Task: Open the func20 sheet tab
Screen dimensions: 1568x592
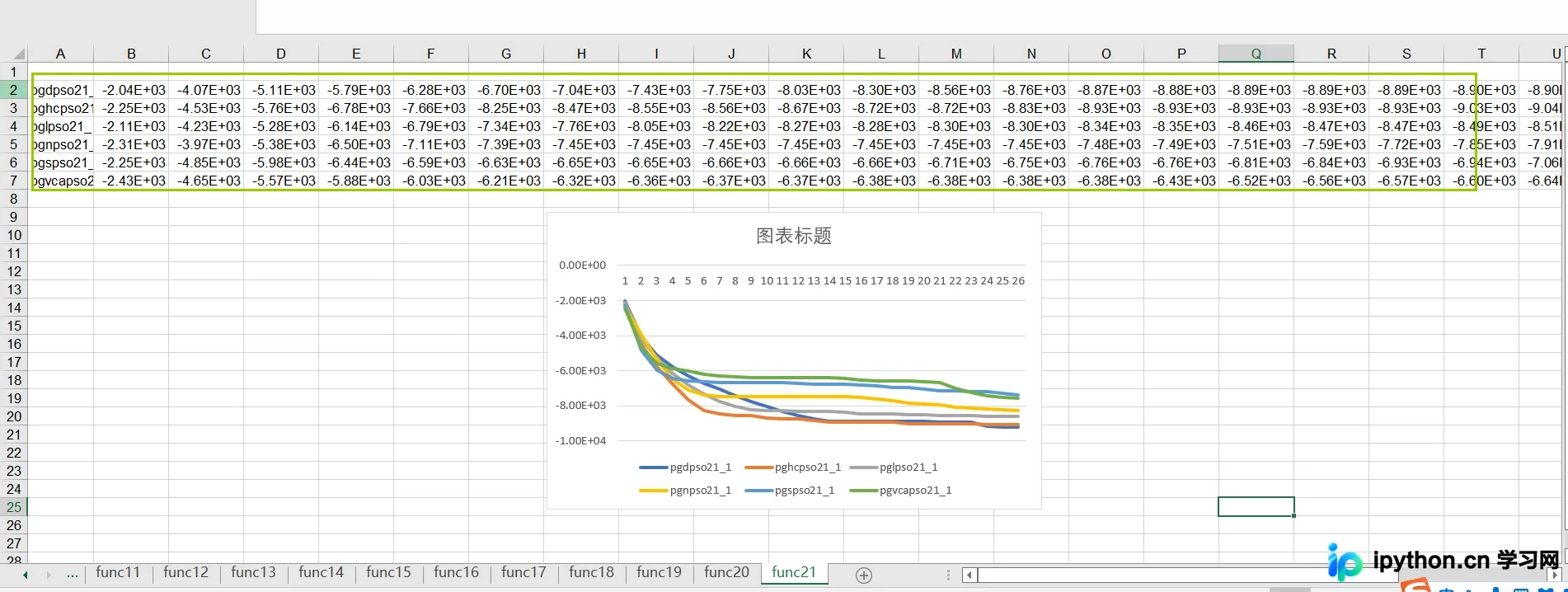Action: coord(726,572)
